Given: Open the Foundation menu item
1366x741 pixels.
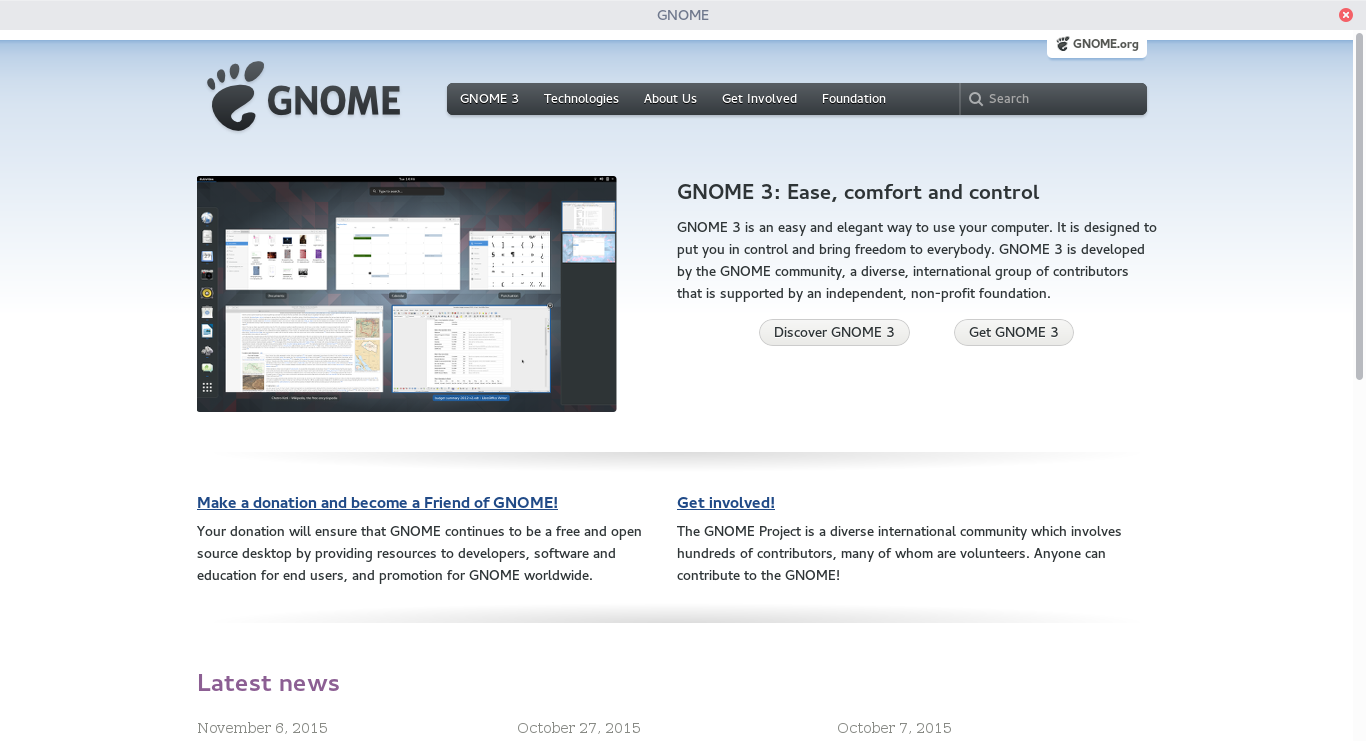Looking at the screenshot, I should (x=854, y=99).
